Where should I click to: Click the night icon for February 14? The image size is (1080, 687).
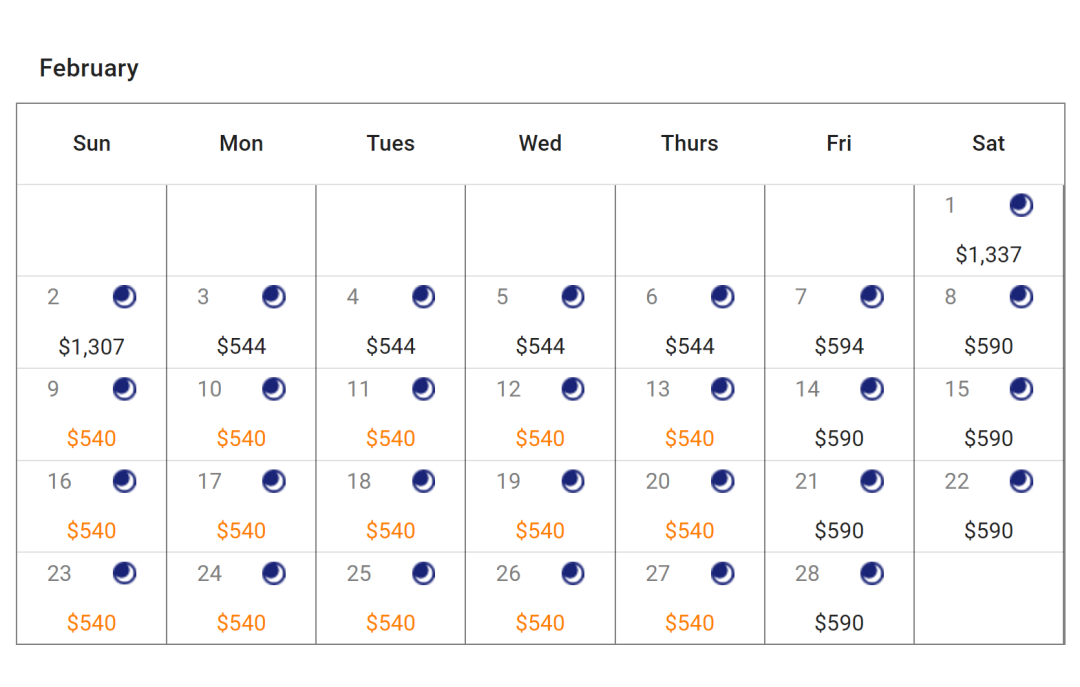tap(871, 389)
